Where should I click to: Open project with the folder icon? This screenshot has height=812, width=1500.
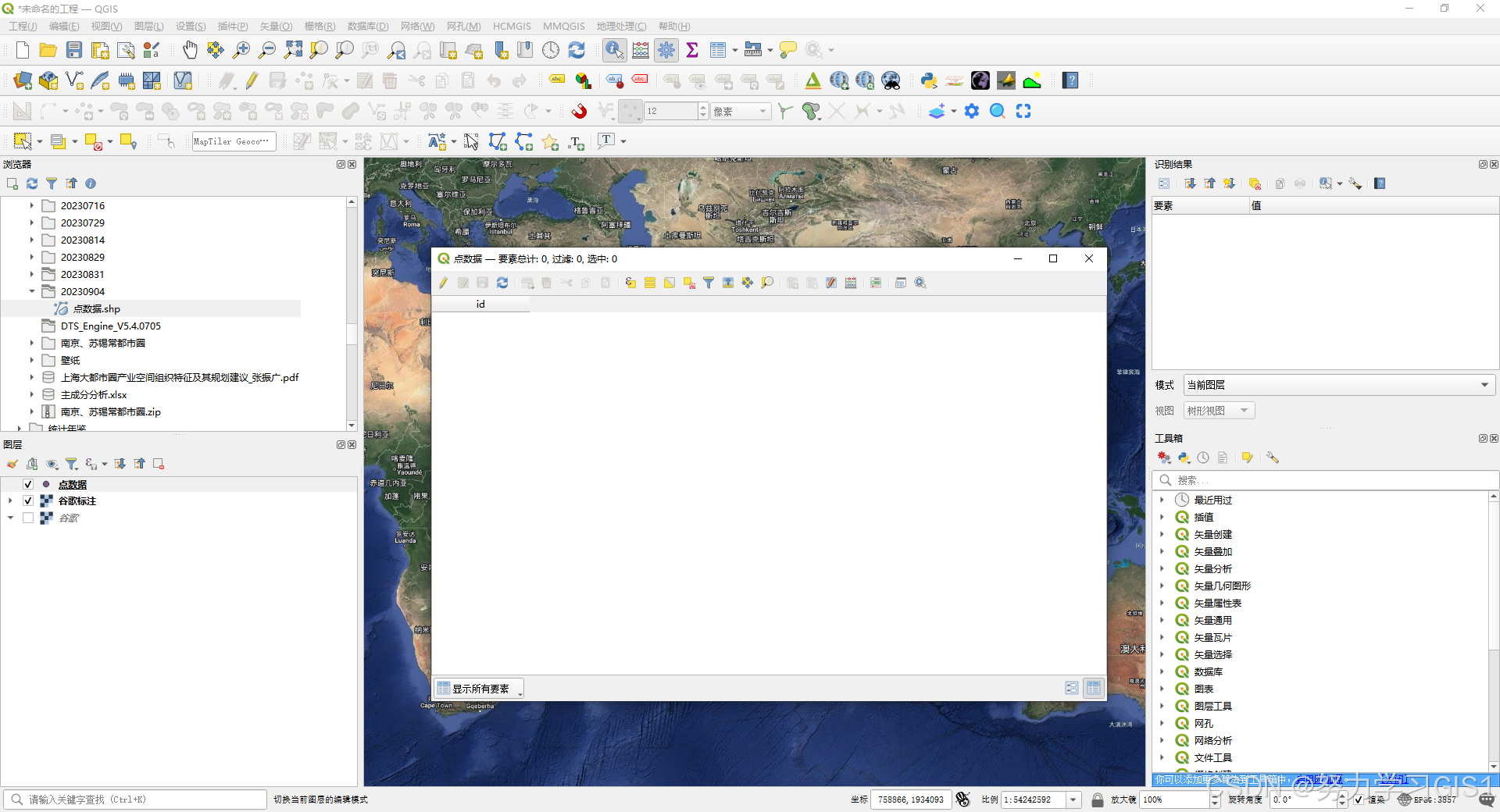48,51
